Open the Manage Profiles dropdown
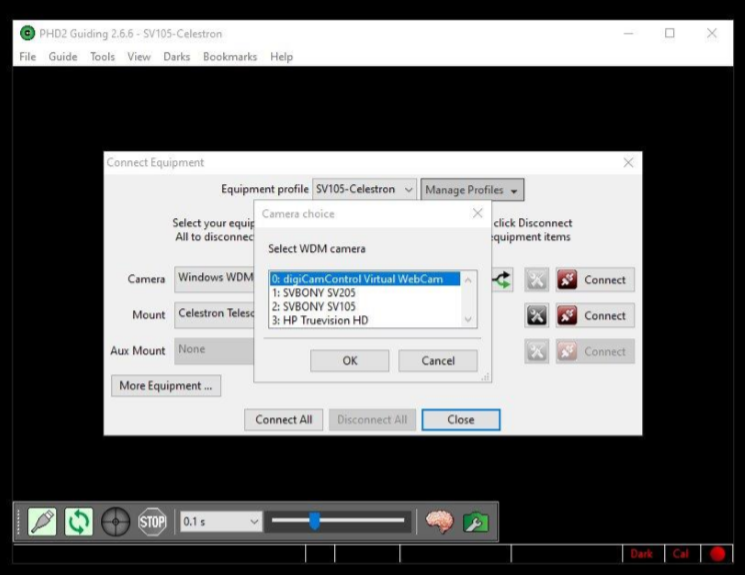745x575 pixels. 472,190
